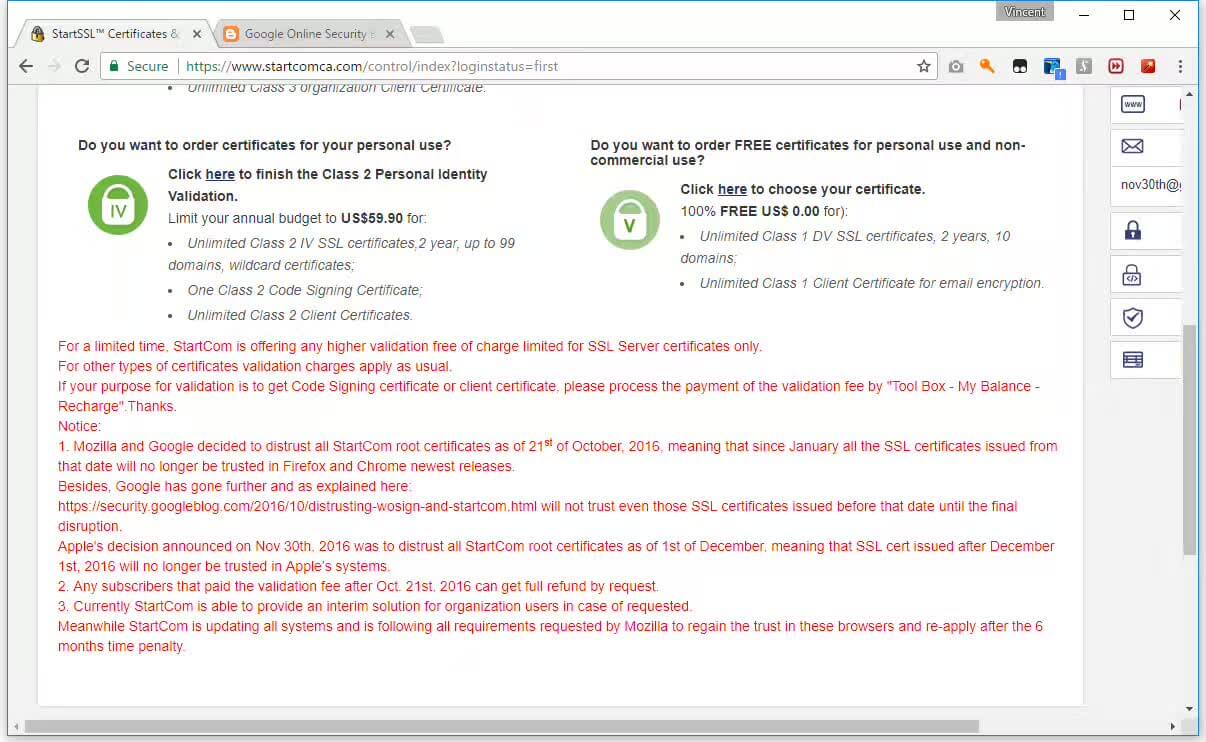Click the Vincent profile button
Image resolution: width=1206 pixels, height=742 pixels.
tap(1025, 12)
